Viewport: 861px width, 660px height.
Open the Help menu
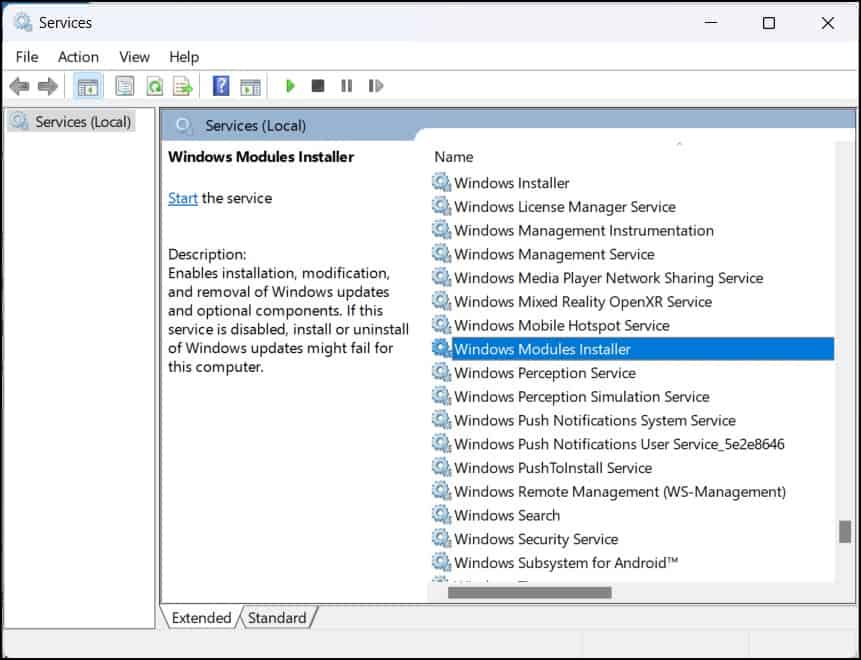(x=184, y=57)
